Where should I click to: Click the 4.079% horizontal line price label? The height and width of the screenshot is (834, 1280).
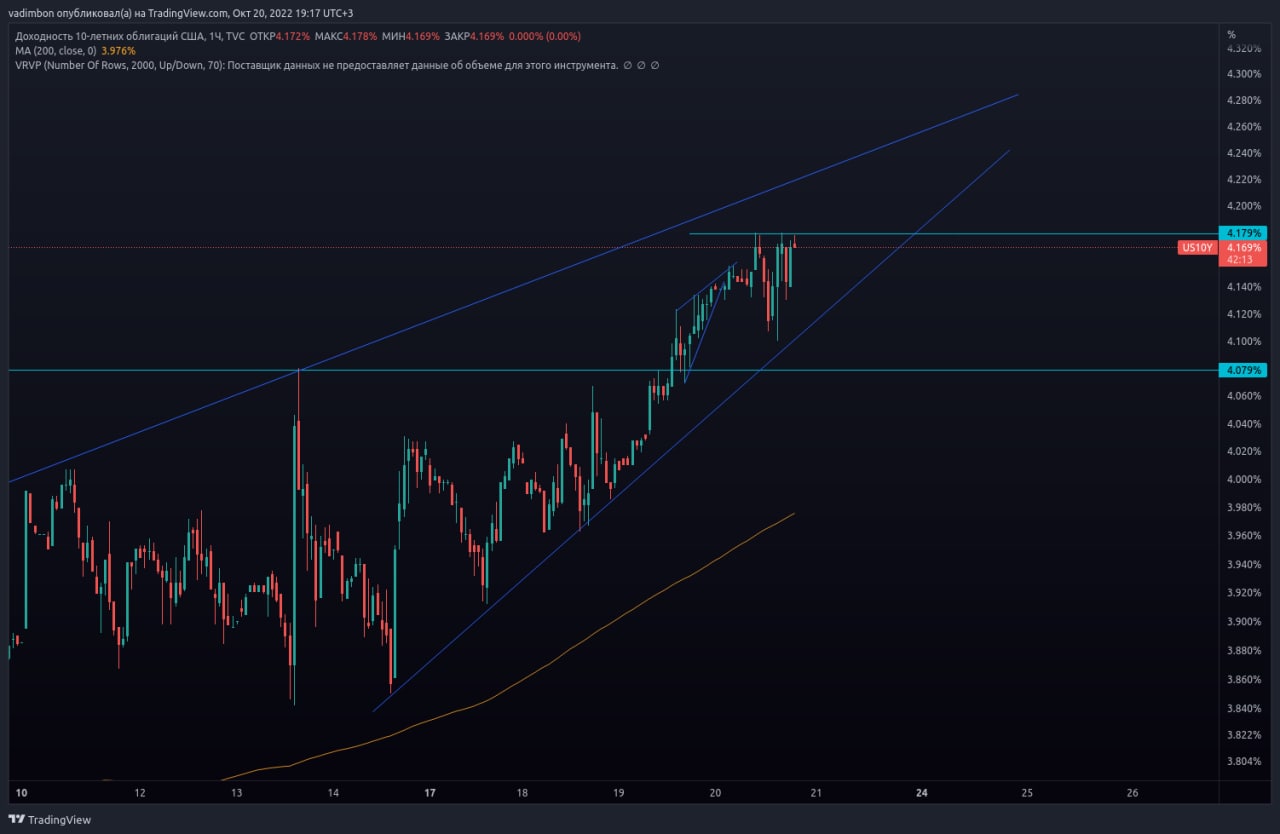point(1244,370)
